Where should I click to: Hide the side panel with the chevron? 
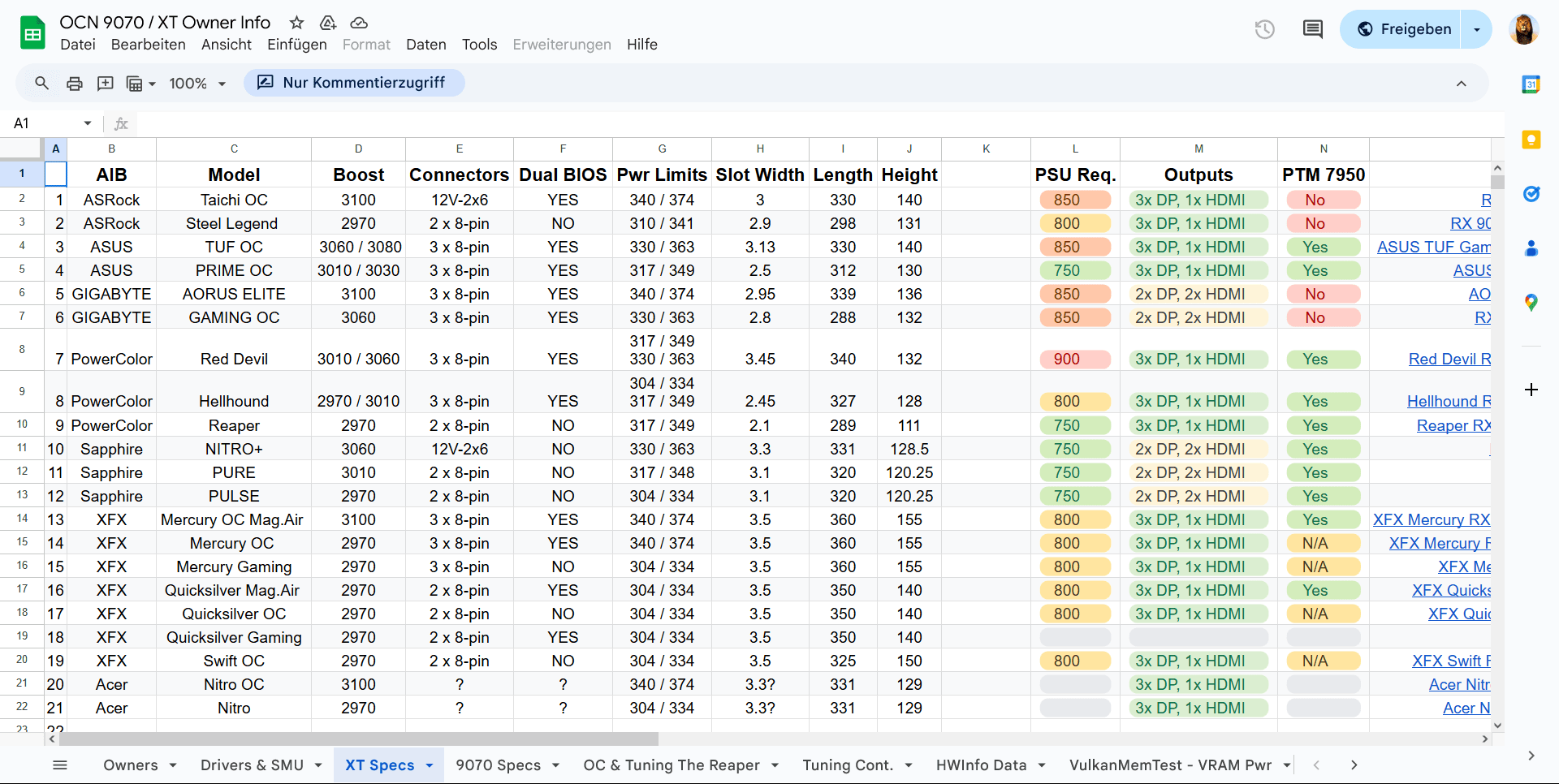(x=1531, y=756)
